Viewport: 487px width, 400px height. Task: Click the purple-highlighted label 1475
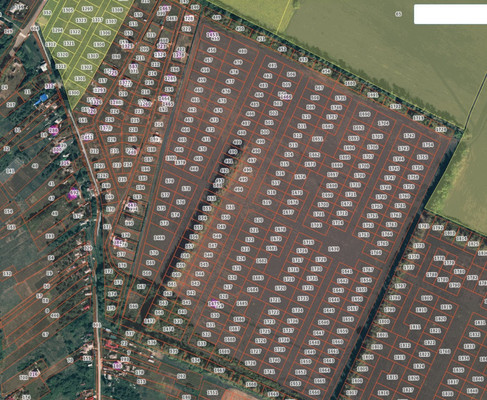(214, 303)
